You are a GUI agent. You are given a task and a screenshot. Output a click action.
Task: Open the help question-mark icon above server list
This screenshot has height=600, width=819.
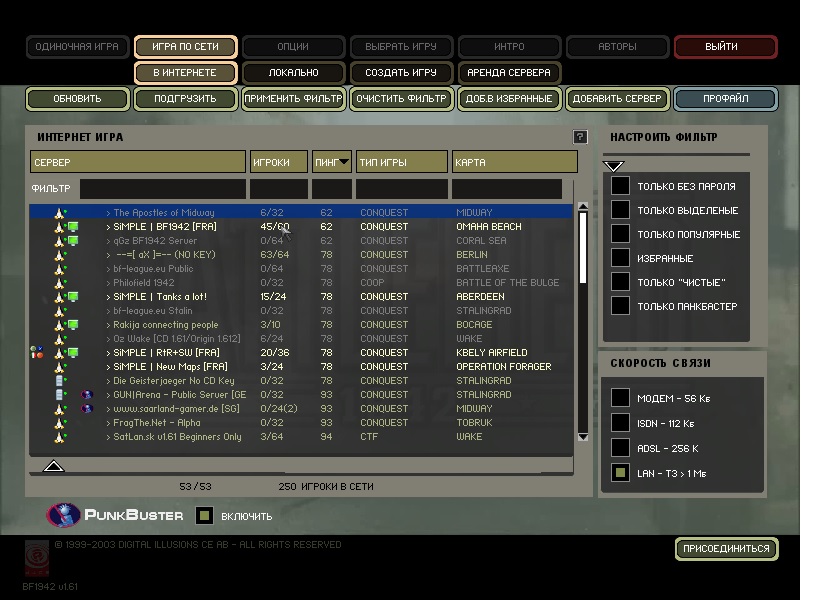point(580,137)
